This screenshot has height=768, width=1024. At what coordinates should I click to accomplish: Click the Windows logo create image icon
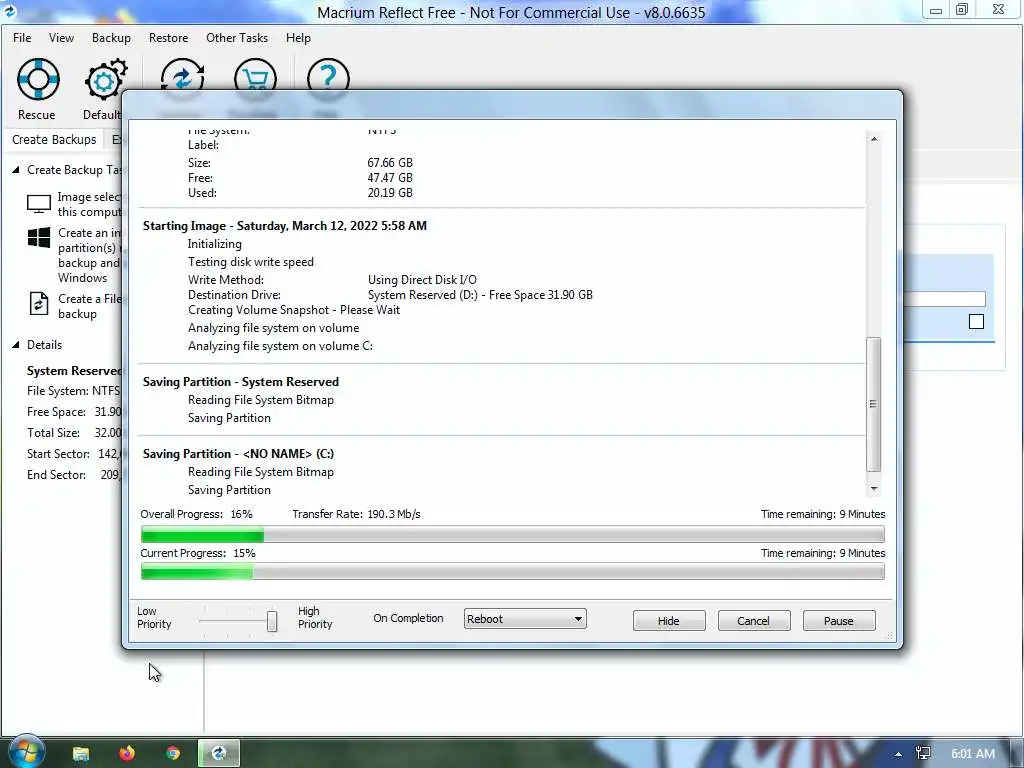coord(39,237)
